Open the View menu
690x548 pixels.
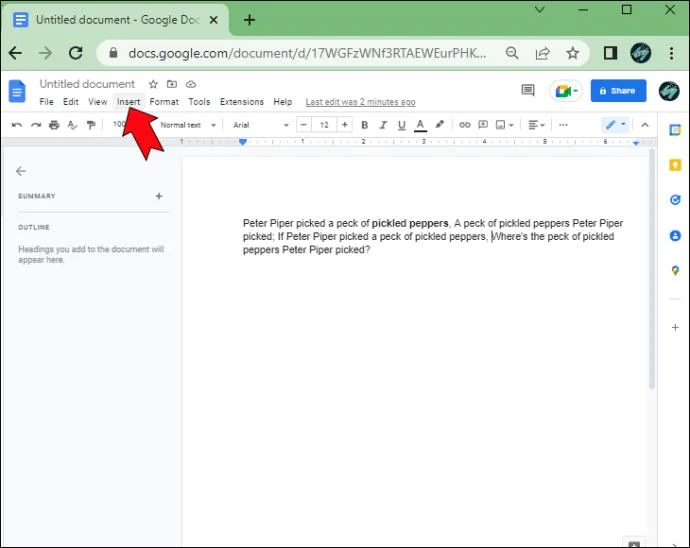click(x=98, y=102)
